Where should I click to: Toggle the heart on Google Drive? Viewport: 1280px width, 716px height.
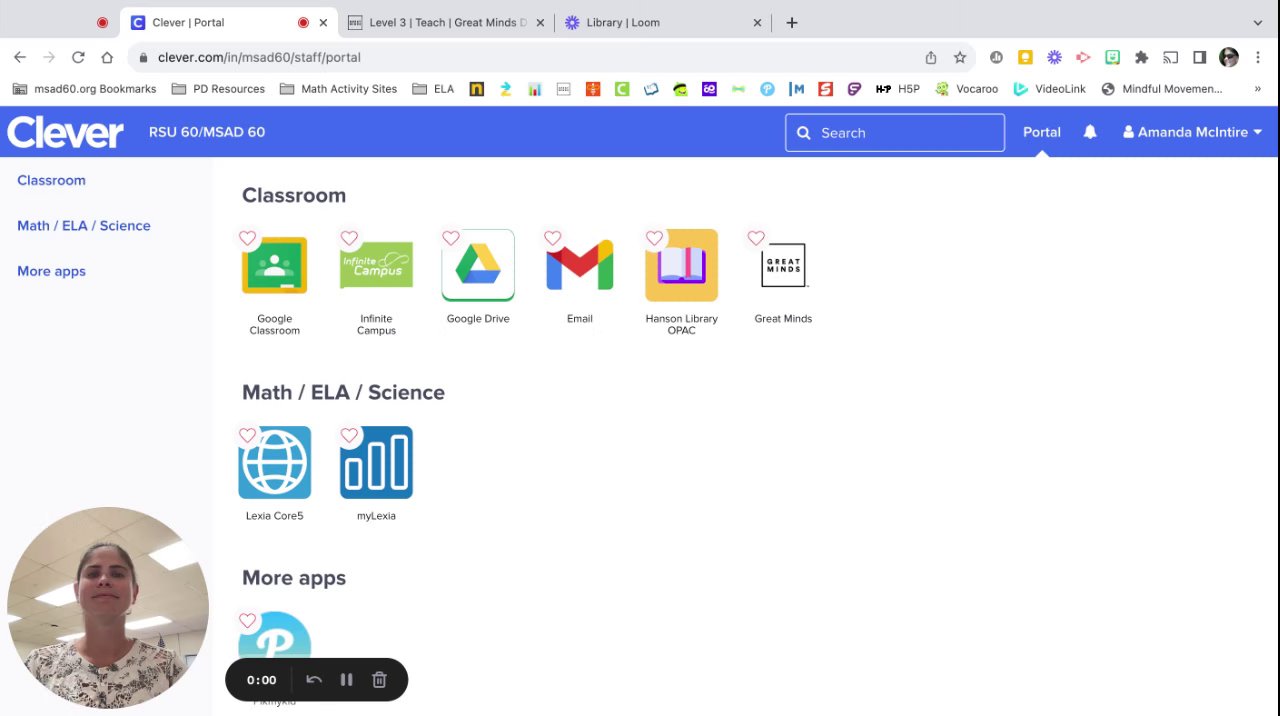coord(451,238)
